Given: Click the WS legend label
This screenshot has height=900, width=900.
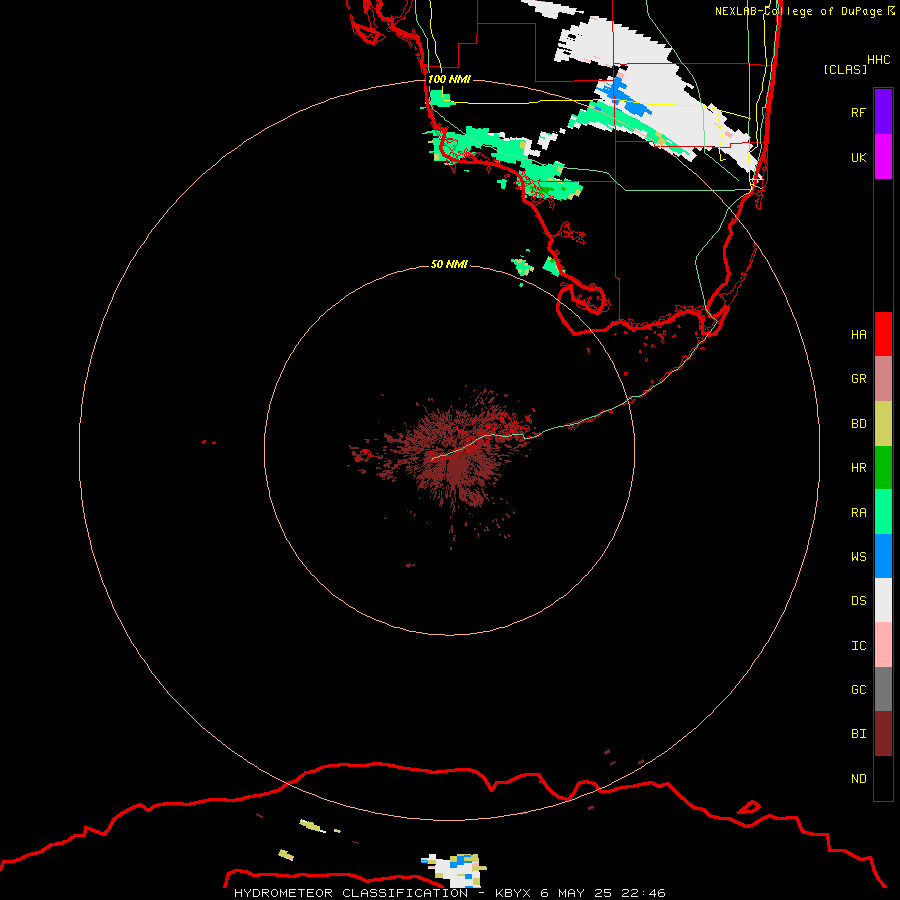Looking at the screenshot, I should click(858, 557).
